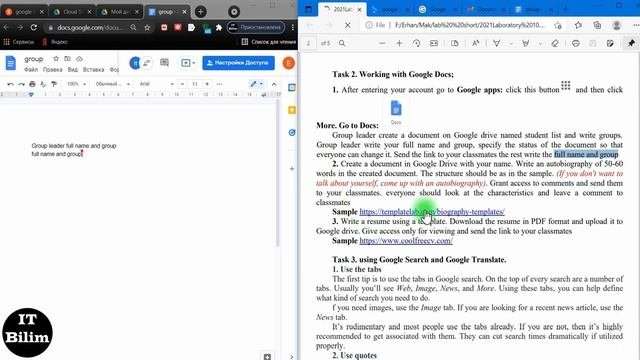The width and height of the screenshot is (640, 360).
Task: Select the Draw pen tool in PDF toolbar
Action: pyautogui.click(x=496, y=43)
